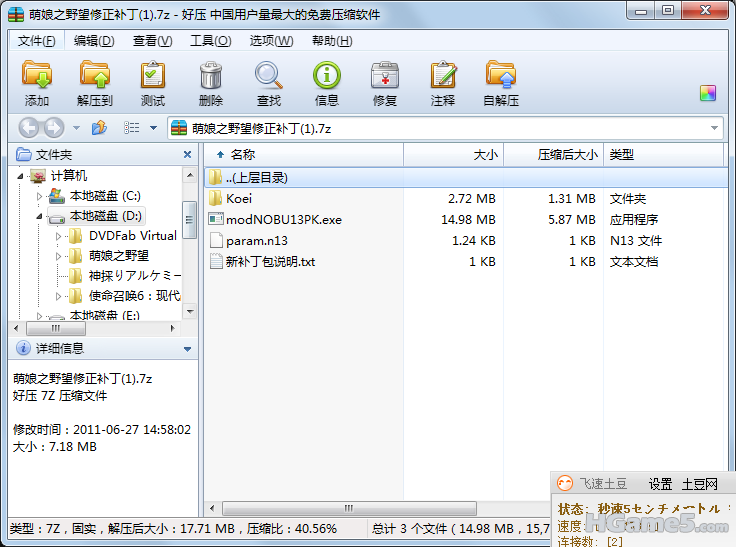Select 本地磁盘 (D:) in folder tree
Screen dimensions: 736x547
pos(106,216)
